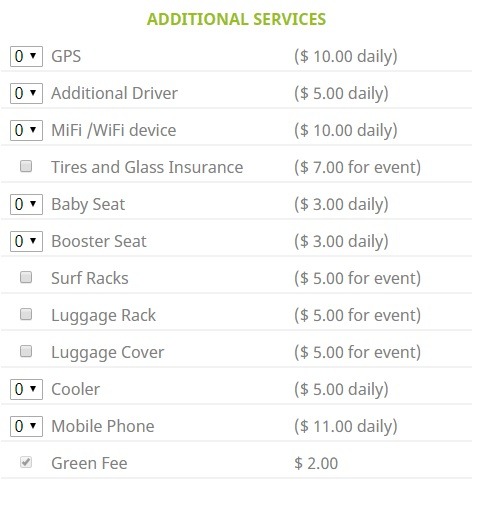
Task: Click the Surf Racks label text
Action: 90,278
